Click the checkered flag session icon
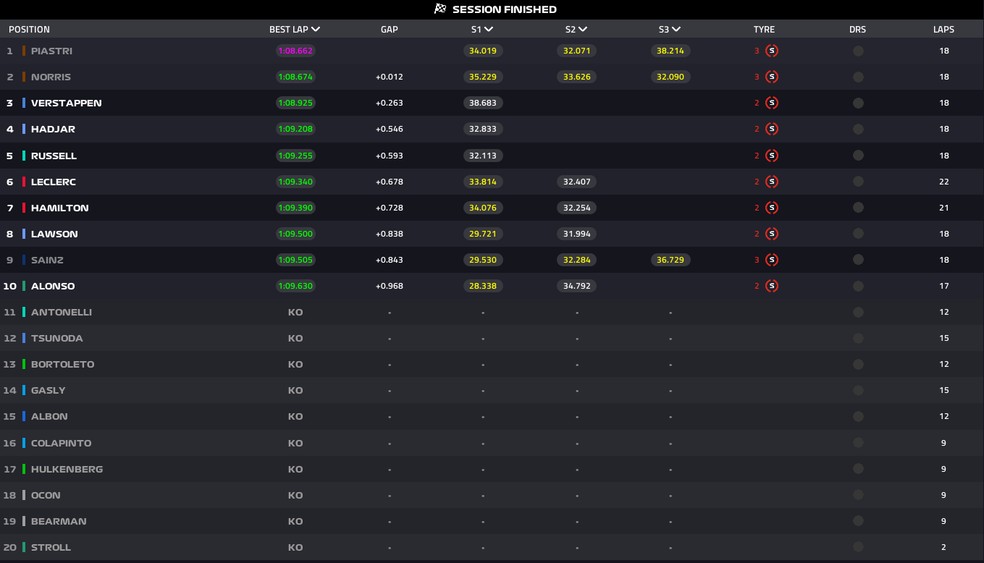984x563 pixels. tap(440, 9)
